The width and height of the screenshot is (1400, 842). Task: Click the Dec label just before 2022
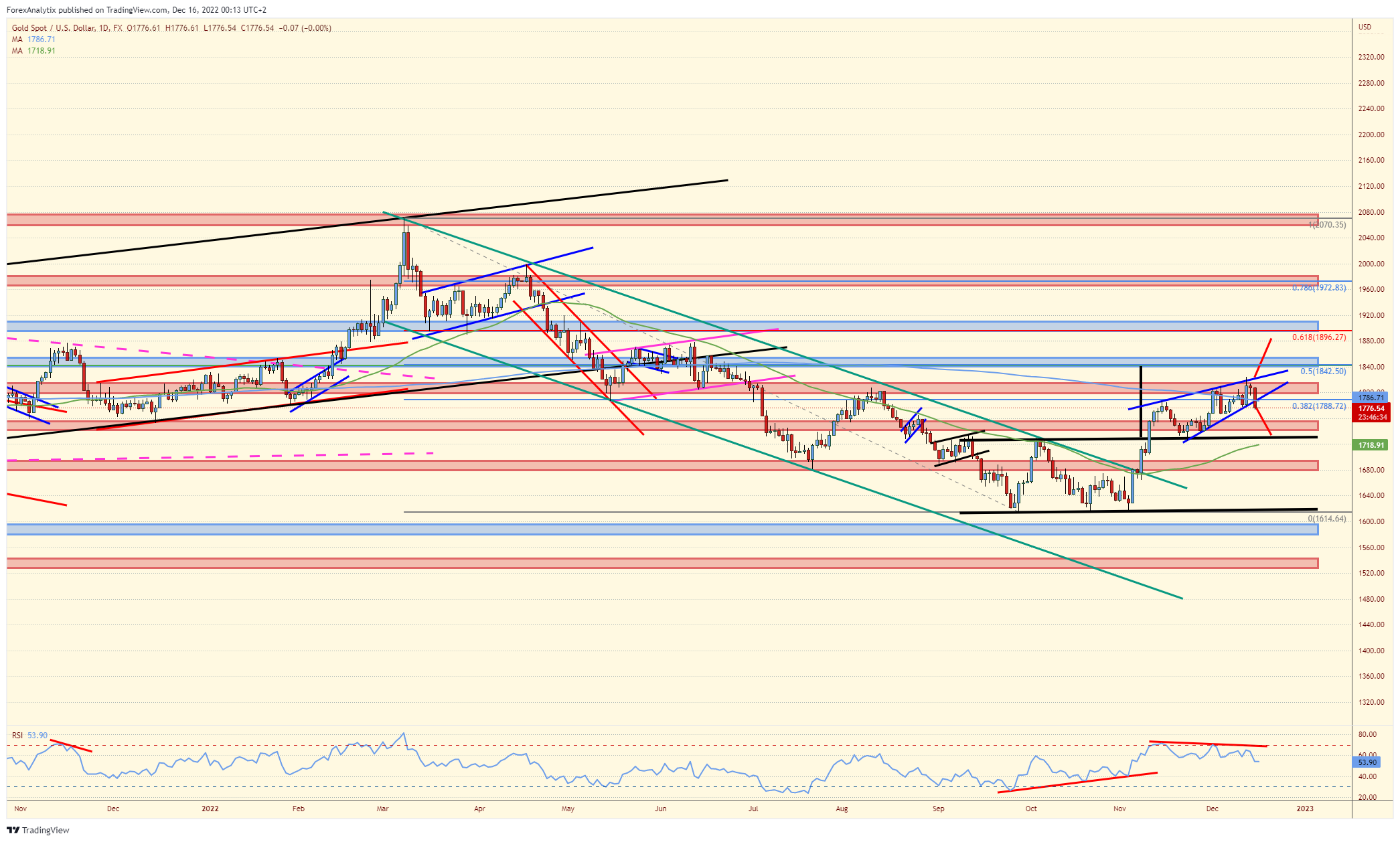[x=113, y=809]
